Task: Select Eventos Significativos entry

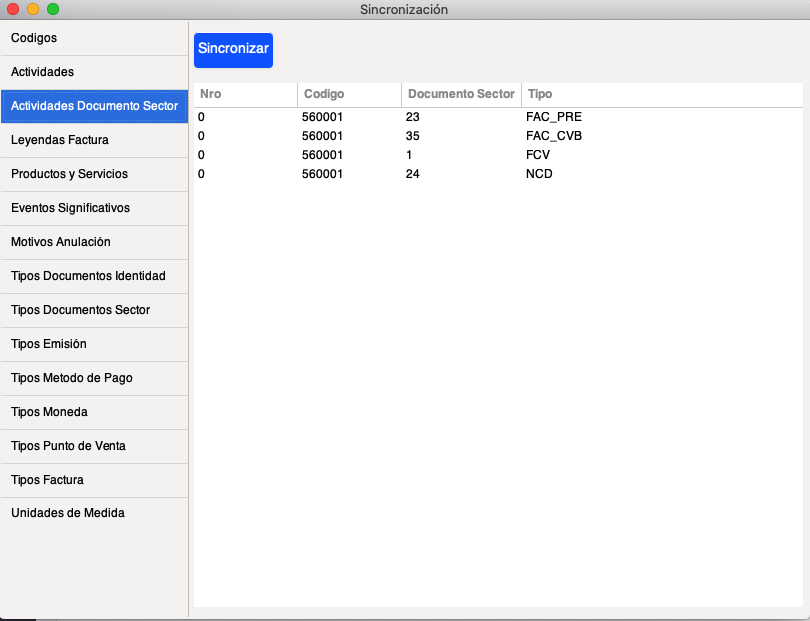Action: (94, 208)
